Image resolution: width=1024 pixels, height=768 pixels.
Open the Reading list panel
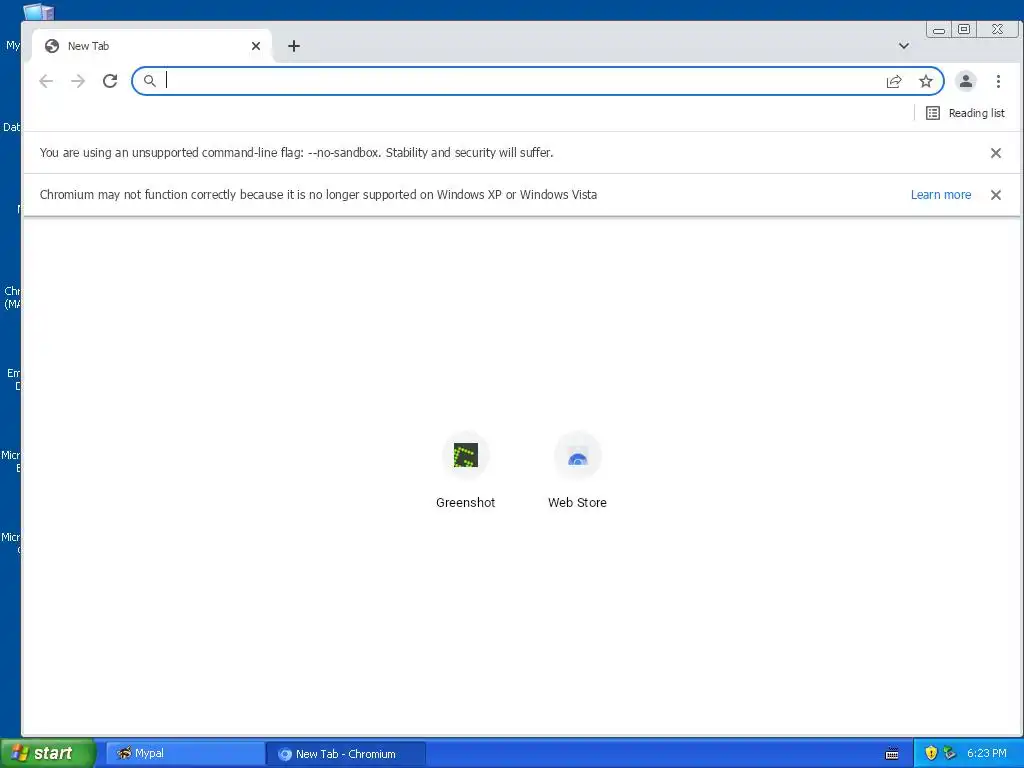point(965,113)
